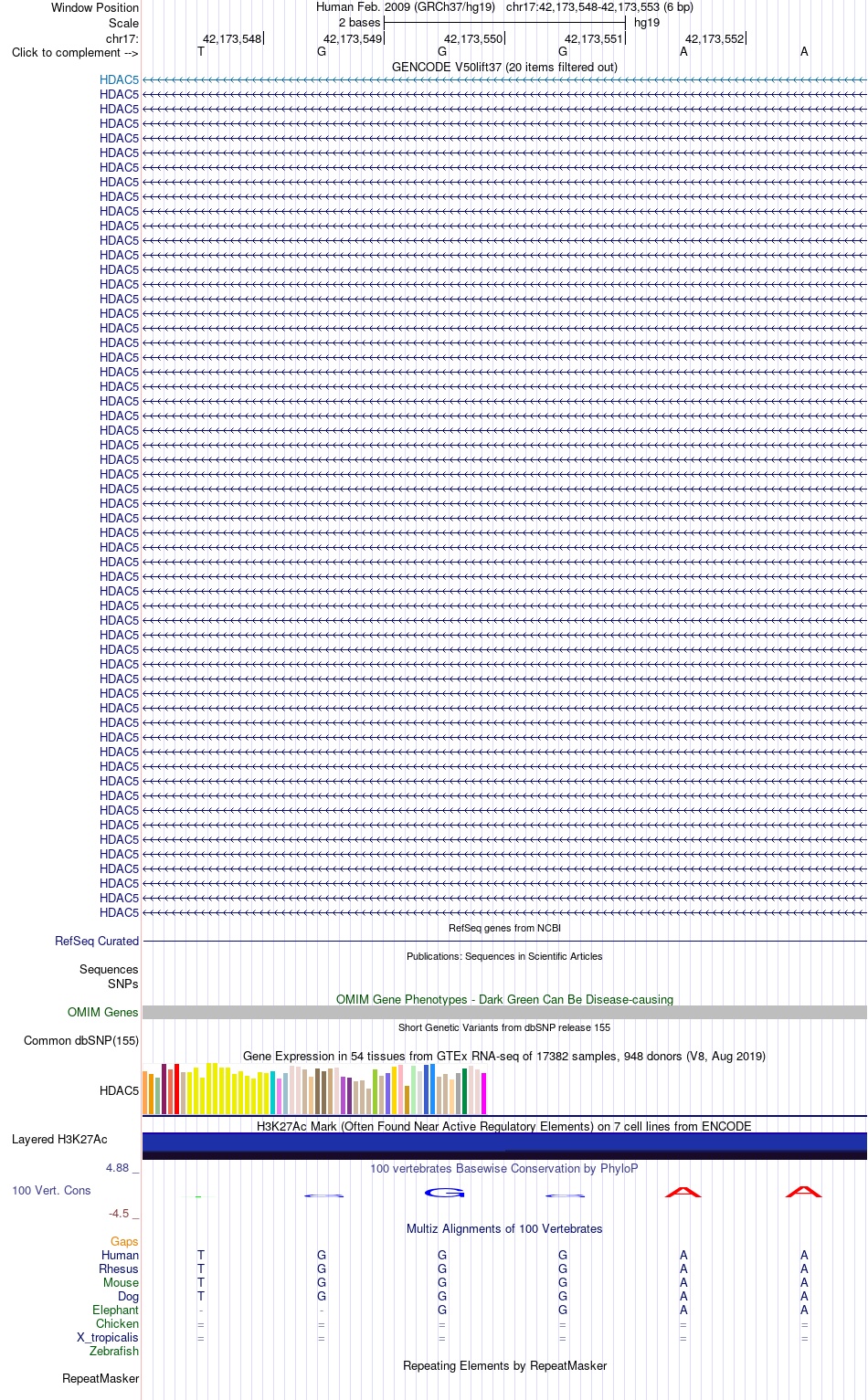The image size is (868, 1400).
Task: Select the Mouse alignment row label
Action: (x=121, y=1282)
